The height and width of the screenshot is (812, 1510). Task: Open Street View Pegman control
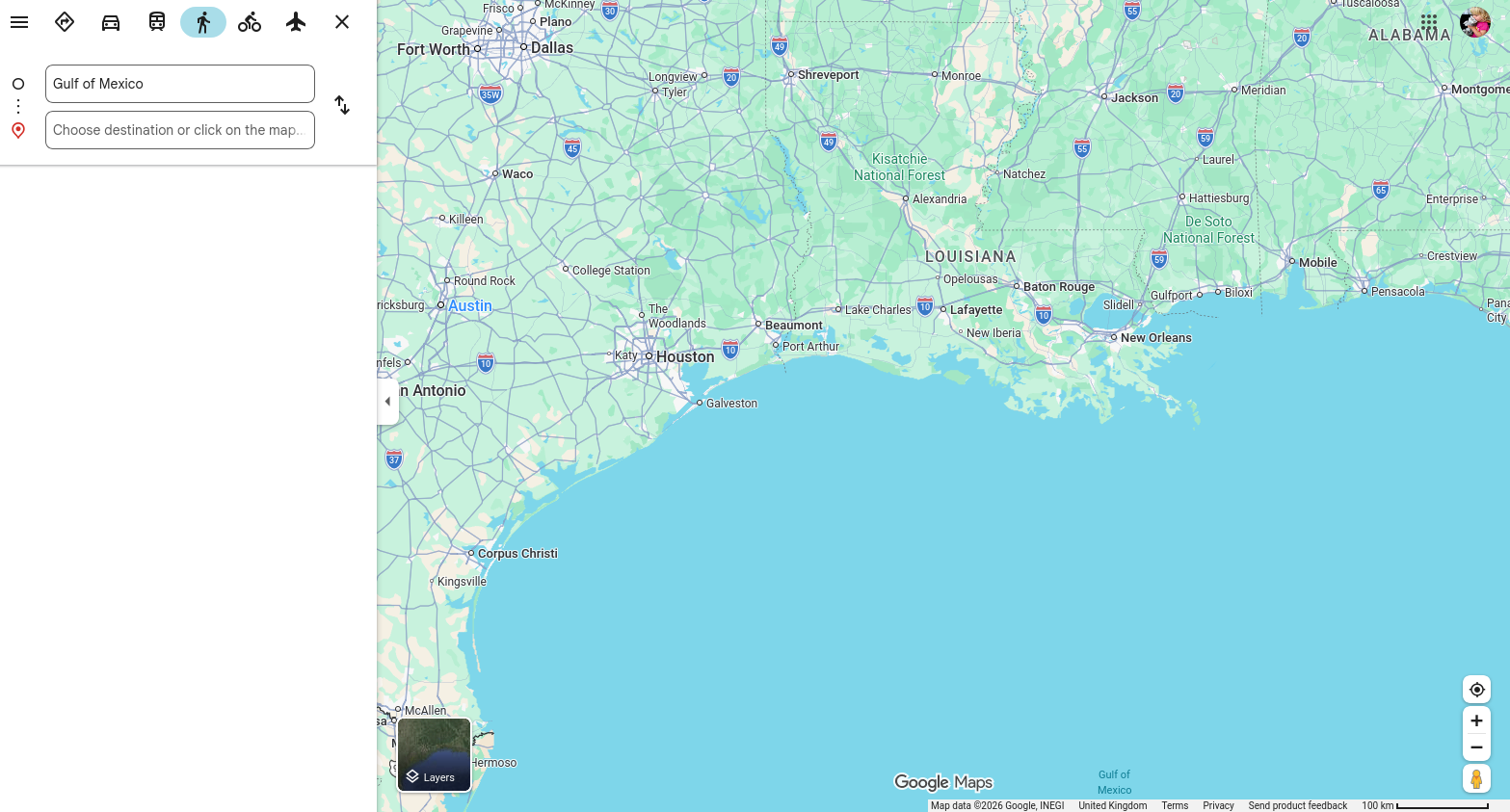point(1476,778)
